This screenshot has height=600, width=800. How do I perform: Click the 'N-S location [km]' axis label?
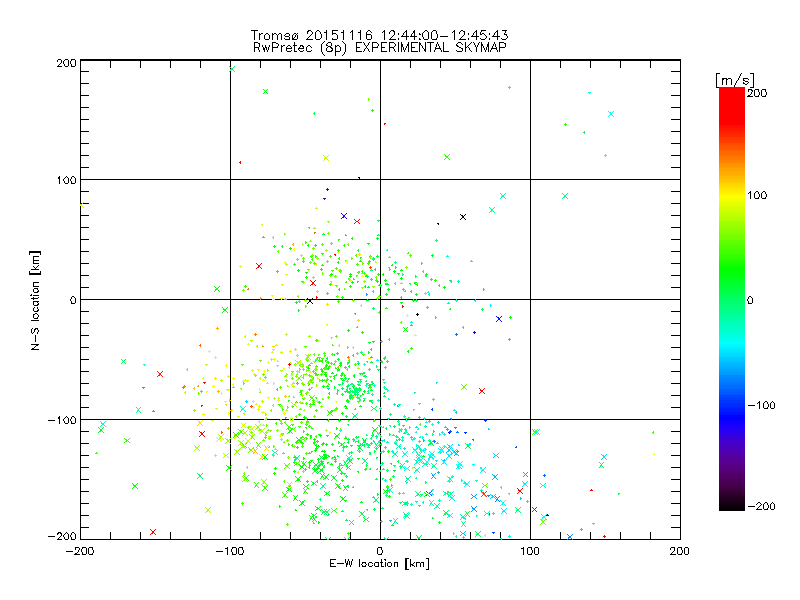pos(35,300)
